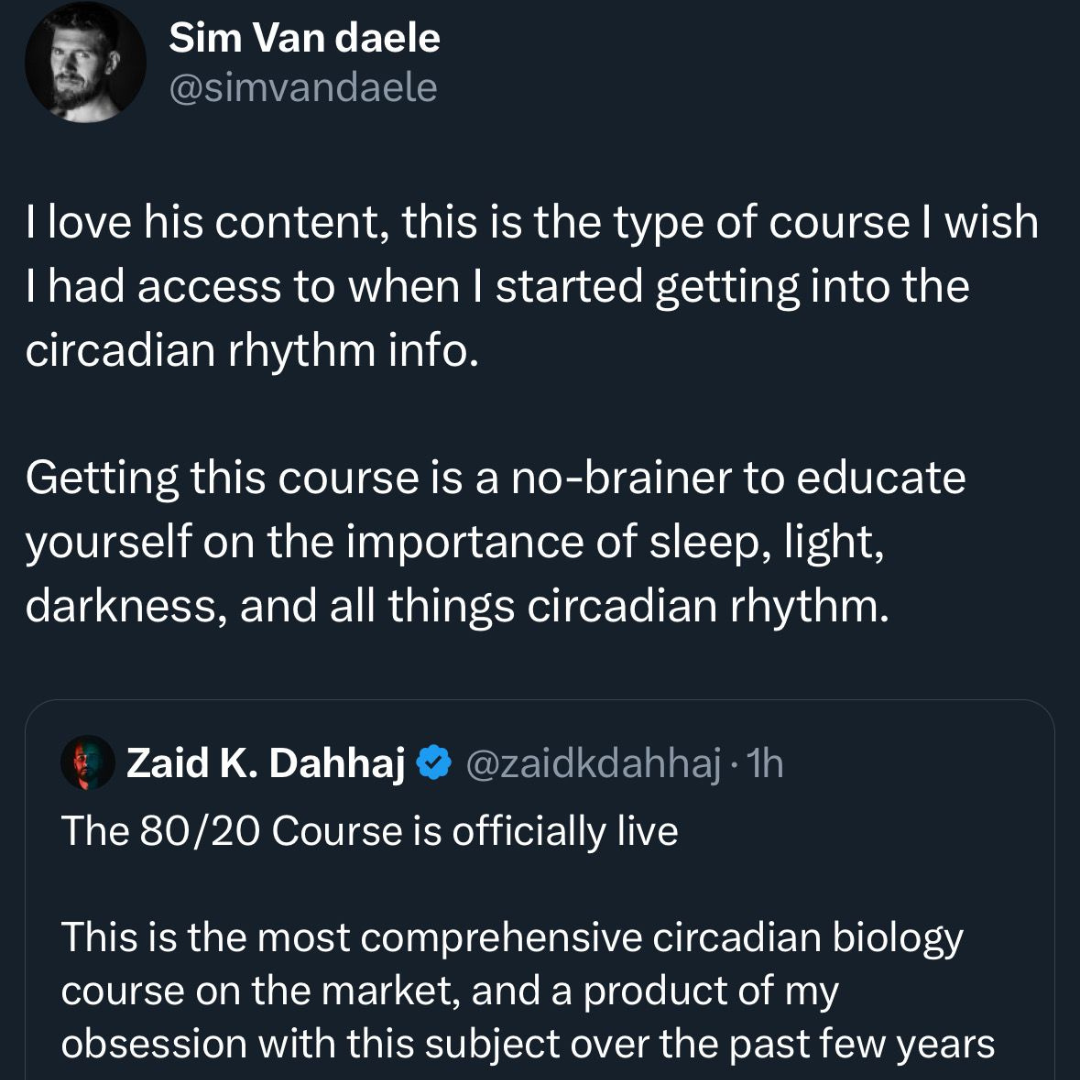Click the @zaidkdahhaj handle
1080x1080 pixels.
coord(593,765)
